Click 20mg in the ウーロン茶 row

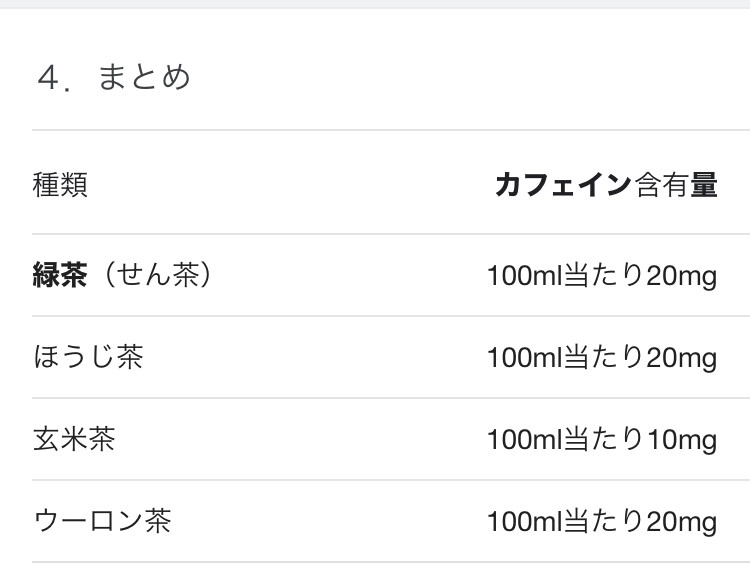[682, 522]
